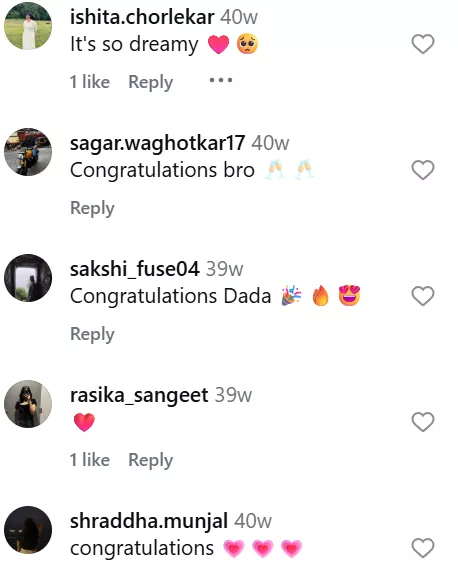The height and width of the screenshot is (578, 458).
Task: View rasika_sangeet's profile photo
Action: 28,404
